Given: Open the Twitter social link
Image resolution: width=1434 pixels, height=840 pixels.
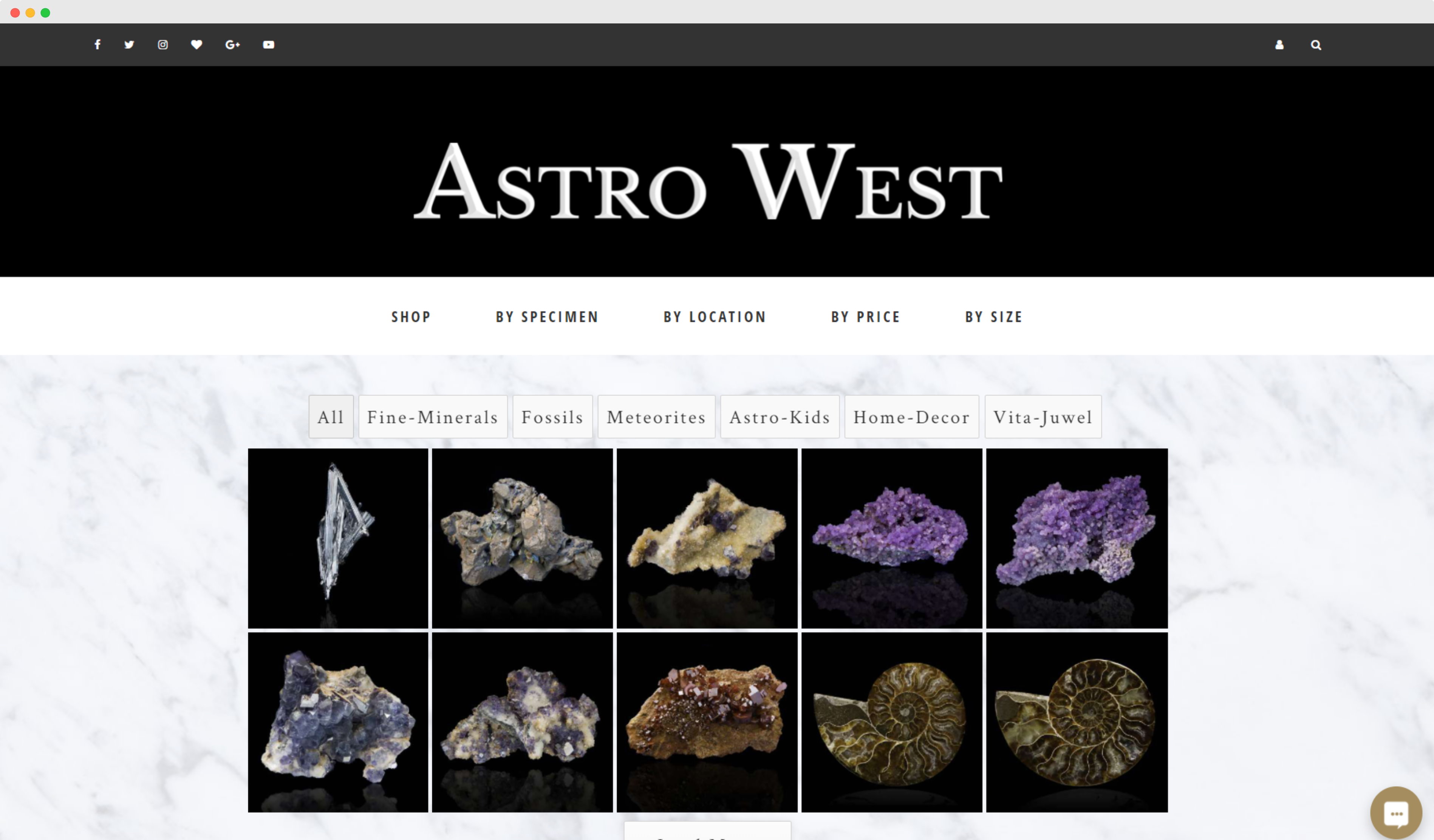Looking at the screenshot, I should [129, 44].
